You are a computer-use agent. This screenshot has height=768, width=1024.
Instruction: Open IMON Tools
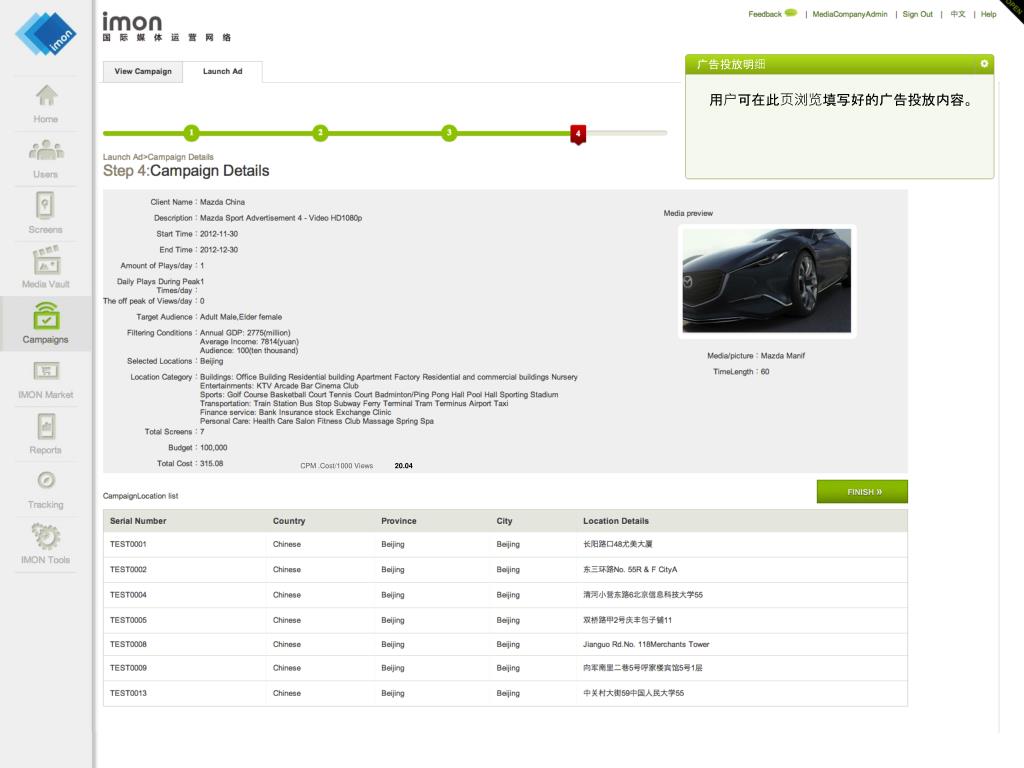click(46, 544)
